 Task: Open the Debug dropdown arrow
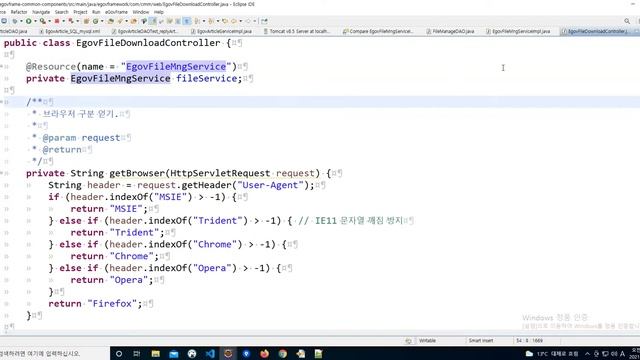[21, 21]
